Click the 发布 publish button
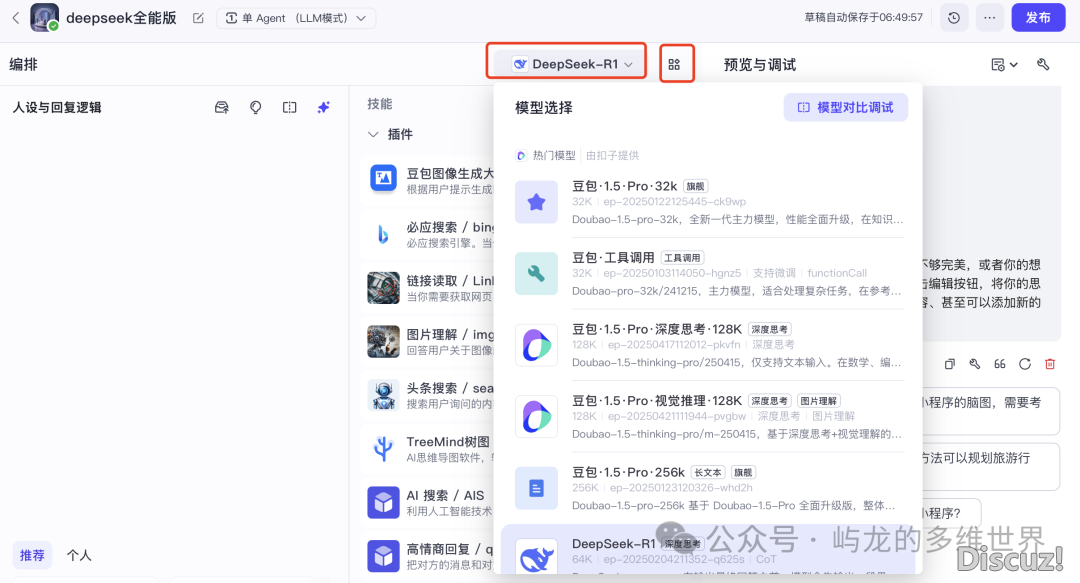The width and height of the screenshot is (1080, 583). (1038, 18)
